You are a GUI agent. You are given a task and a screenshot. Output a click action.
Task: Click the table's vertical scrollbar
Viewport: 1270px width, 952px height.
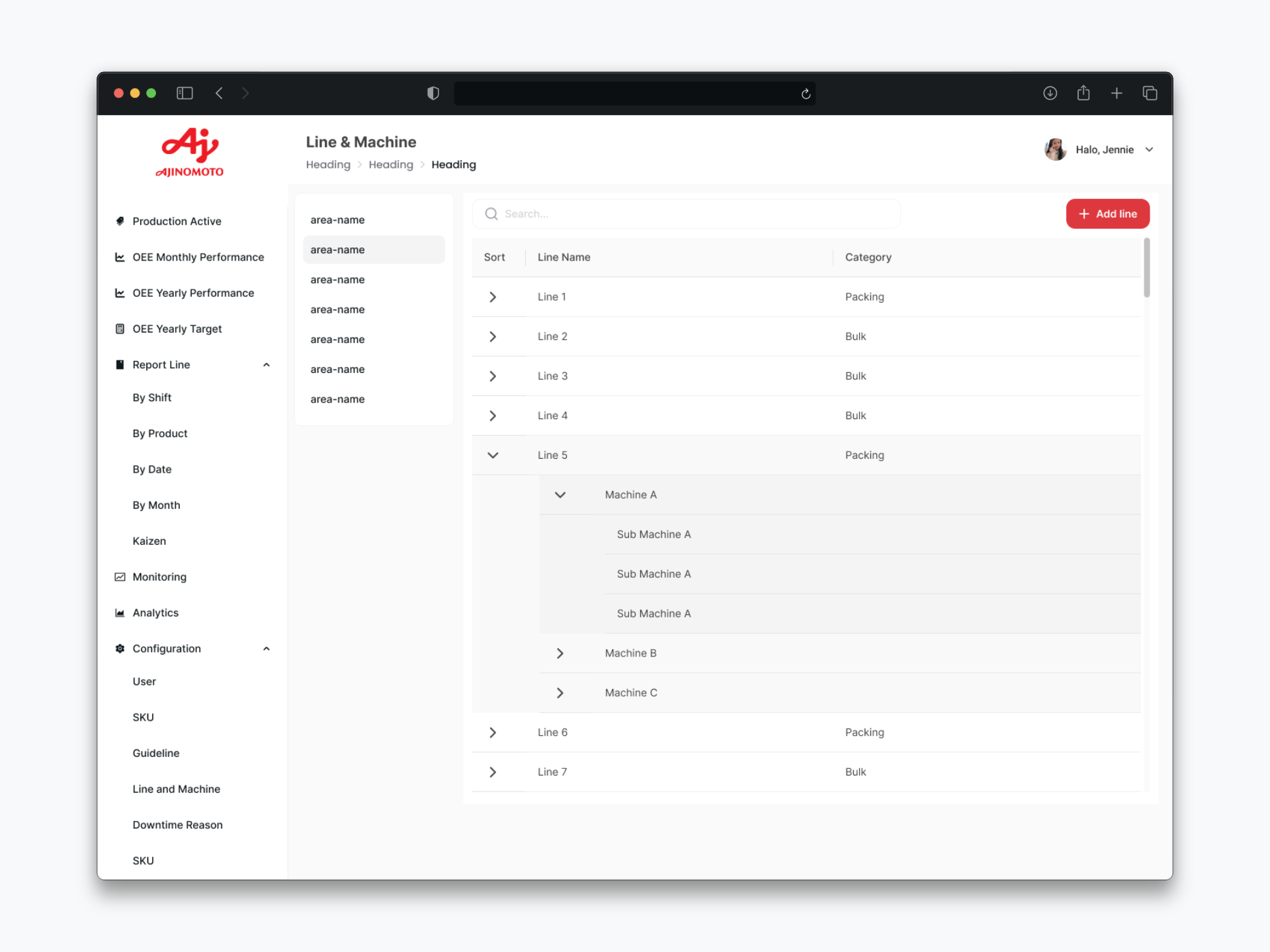[x=1147, y=268]
